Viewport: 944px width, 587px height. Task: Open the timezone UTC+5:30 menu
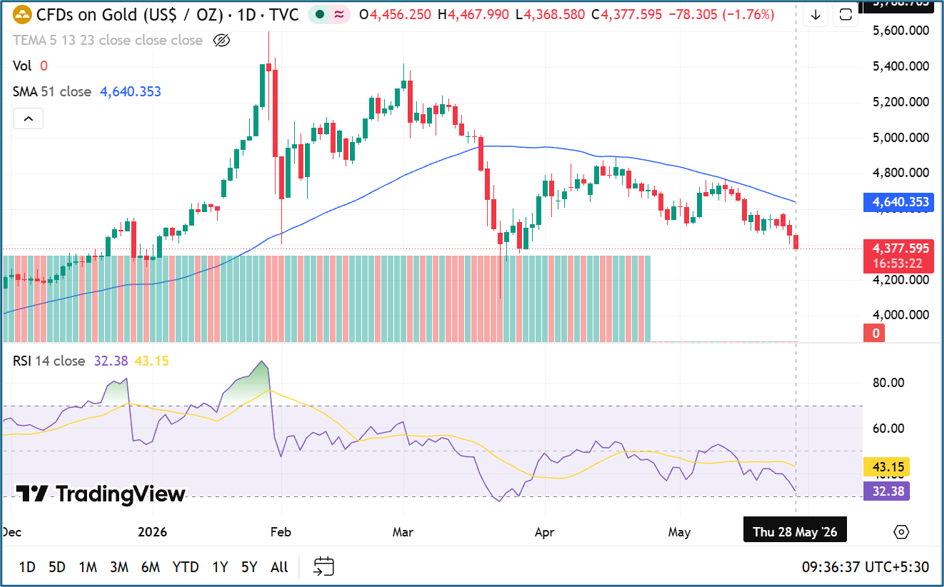865,567
